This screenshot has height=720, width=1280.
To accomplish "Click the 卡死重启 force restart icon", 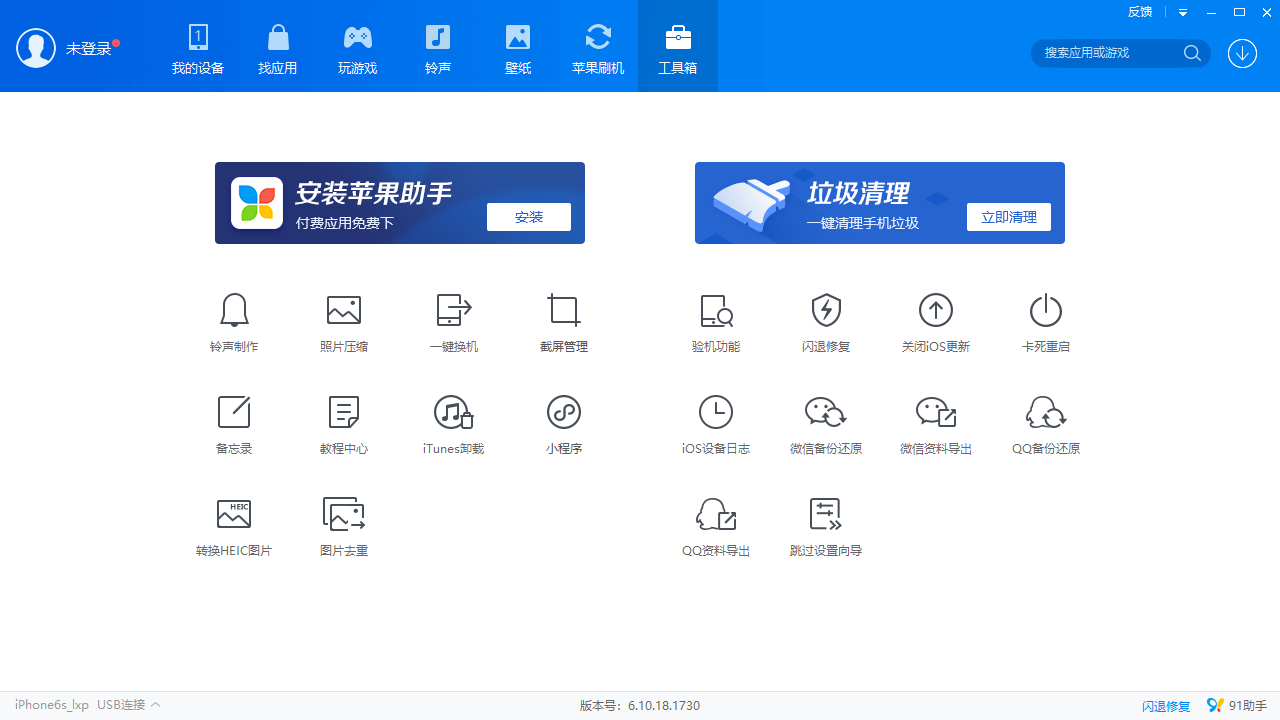I will [x=1046, y=311].
